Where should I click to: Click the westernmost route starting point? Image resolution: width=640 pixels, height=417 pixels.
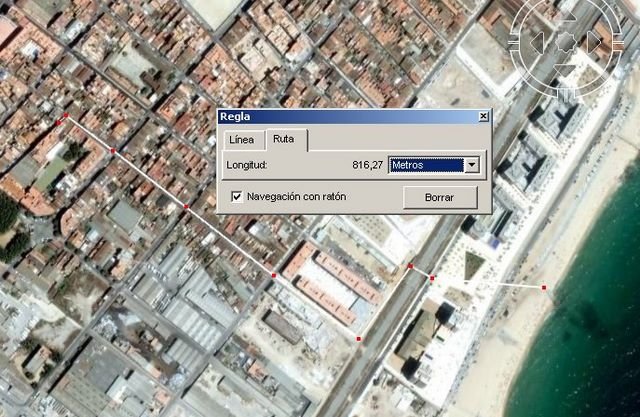pyautogui.click(x=66, y=116)
